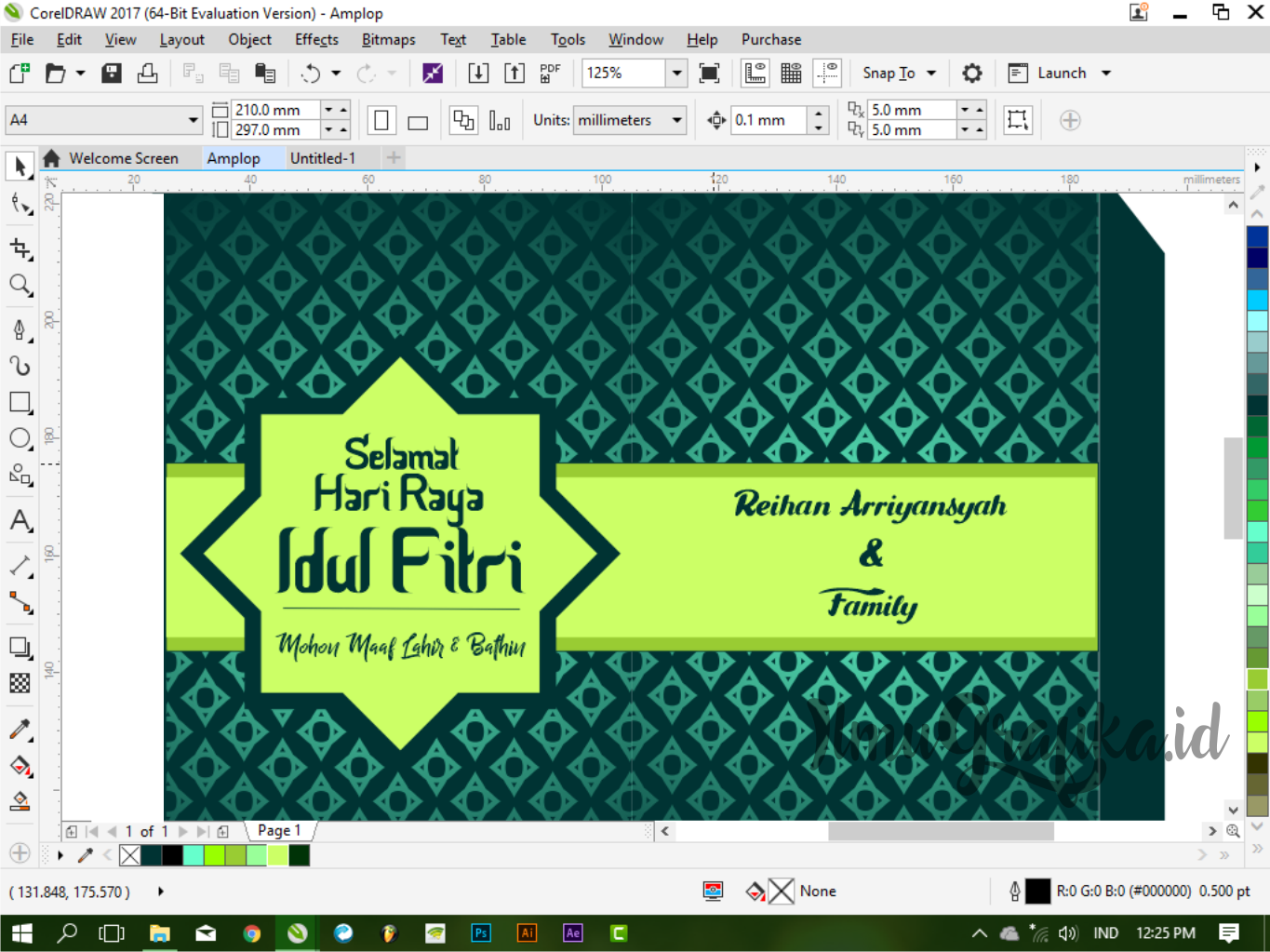Open File Explorer on the taskbar
The image size is (1270, 952).
pyautogui.click(x=160, y=932)
